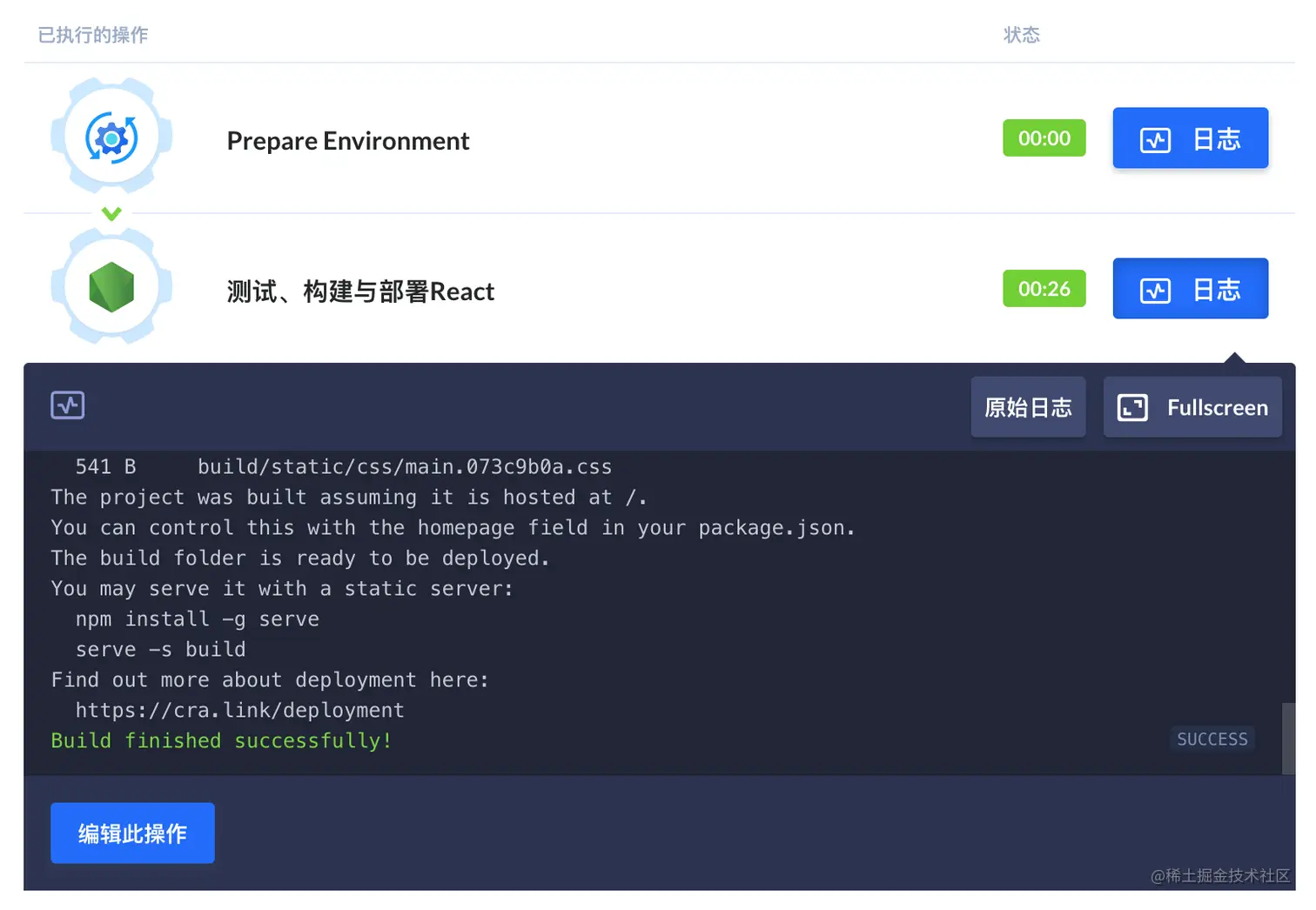Click the main.073c9b0a.css log line
Image resolution: width=1316 pixels, height=910 pixels.
pyautogui.click(x=344, y=467)
